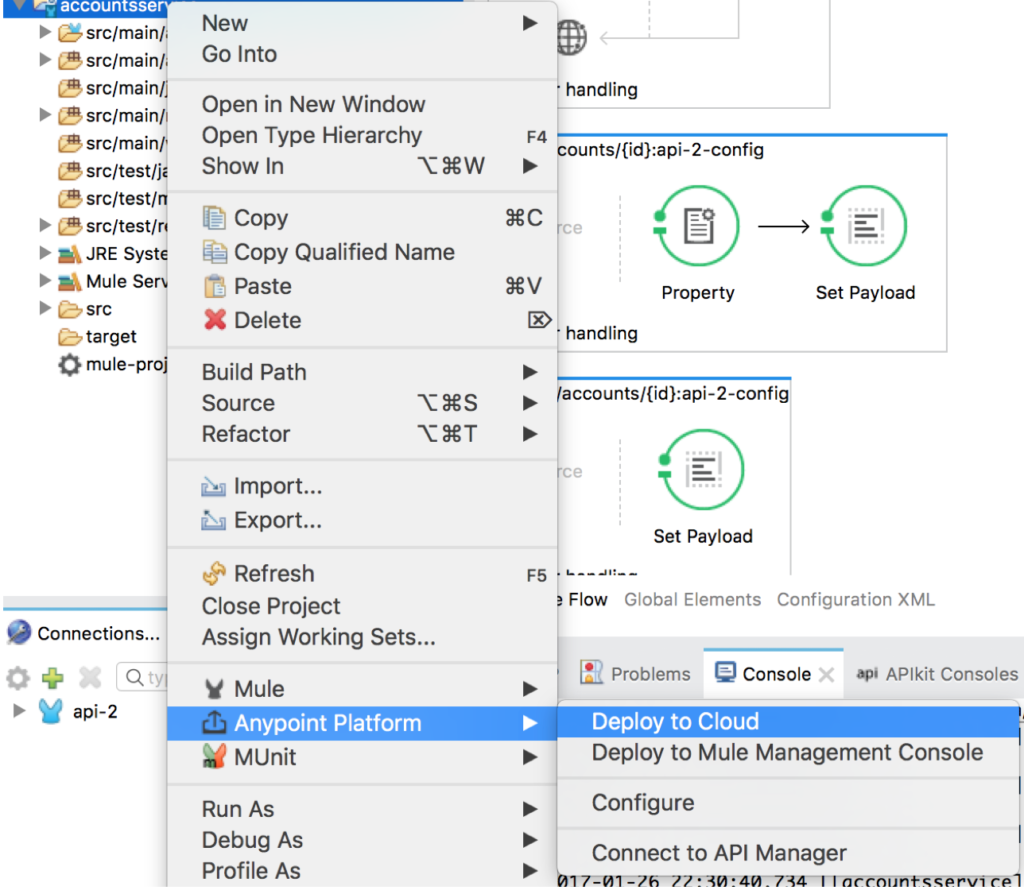
Task: Click the Anypoint Platform upload icon
Action: pyautogui.click(x=214, y=723)
